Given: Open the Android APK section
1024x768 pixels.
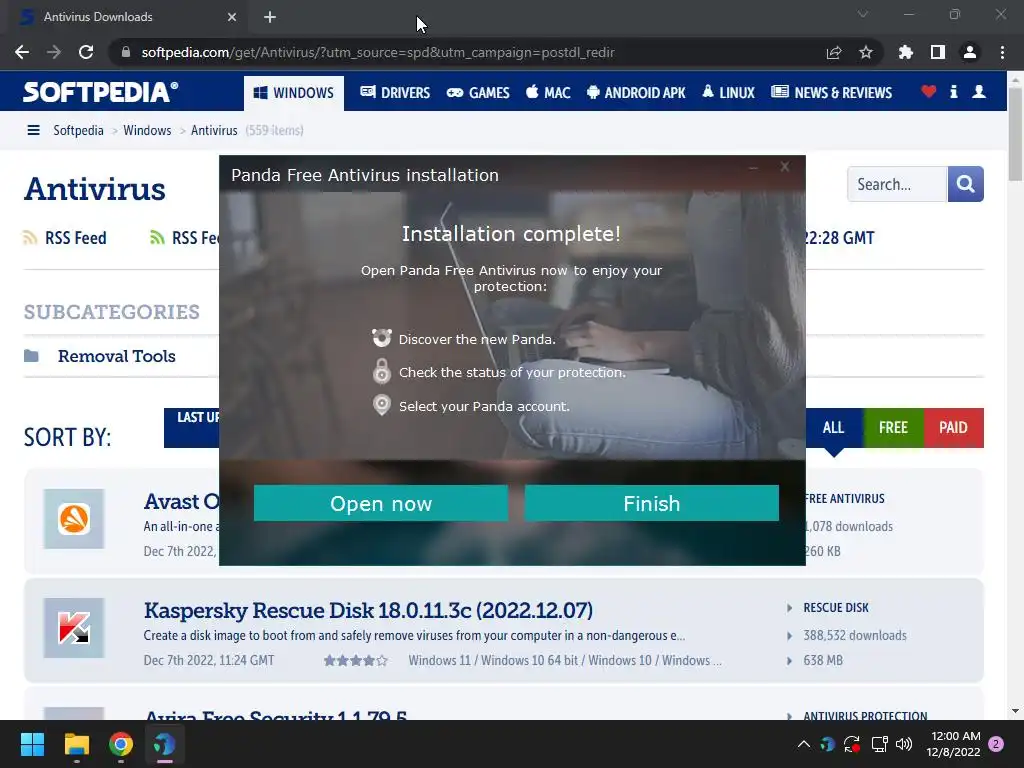Looking at the screenshot, I should point(636,93).
